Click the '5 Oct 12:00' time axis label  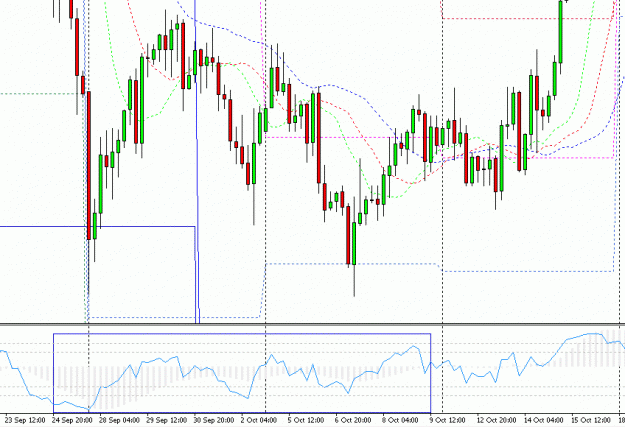(x=306, y=420)
